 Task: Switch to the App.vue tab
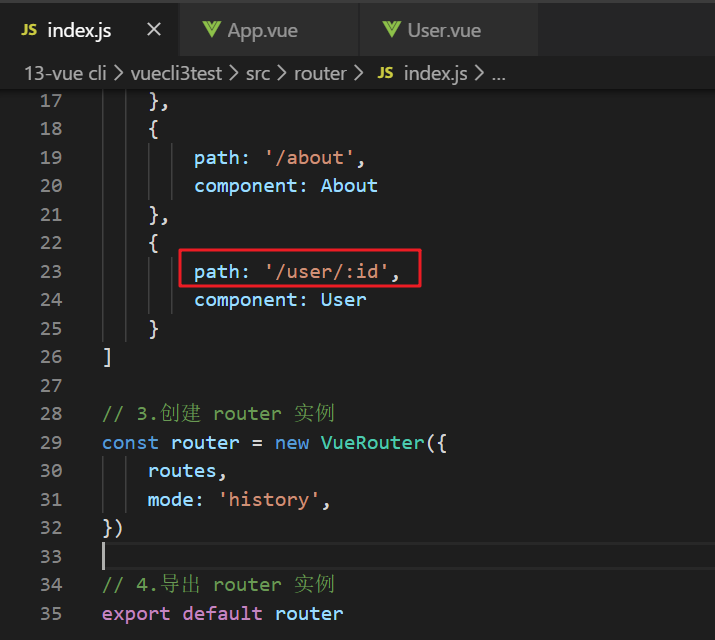[262, 30]
